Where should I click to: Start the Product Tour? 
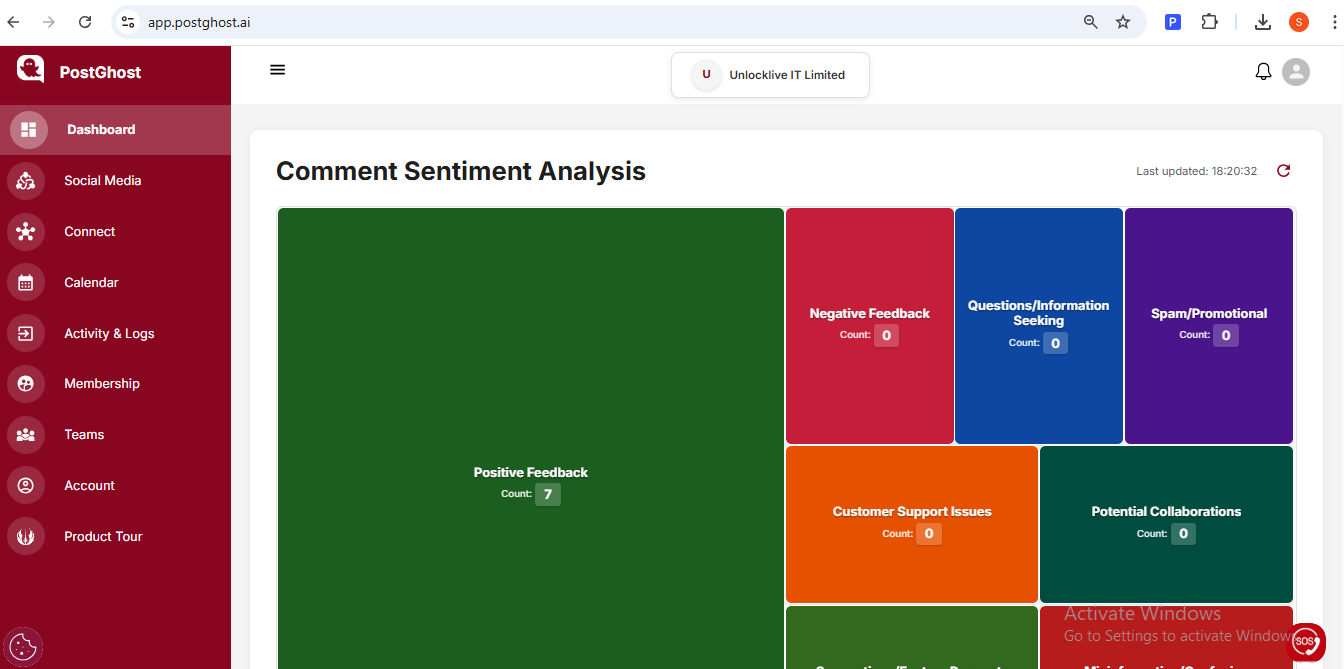(103, 537)
